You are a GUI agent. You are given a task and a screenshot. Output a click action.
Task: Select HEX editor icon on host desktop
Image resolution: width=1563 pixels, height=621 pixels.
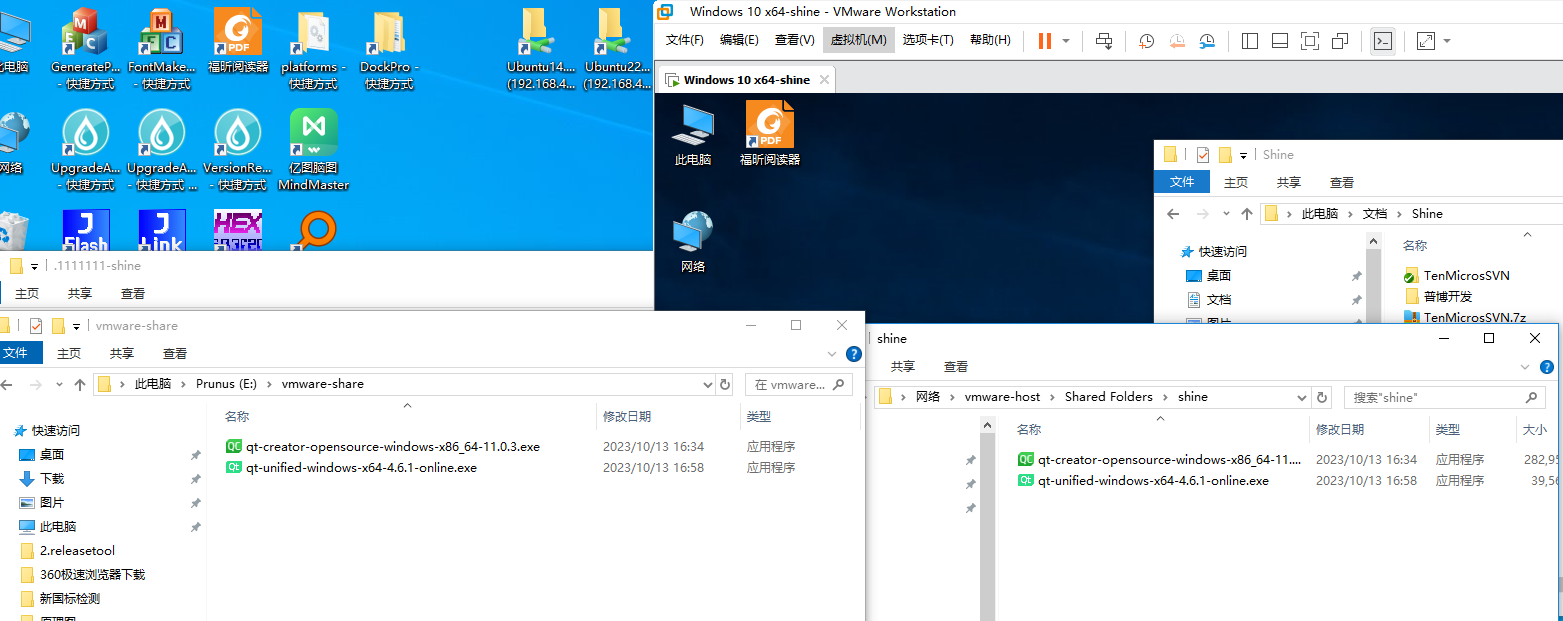tap(238, 230)
